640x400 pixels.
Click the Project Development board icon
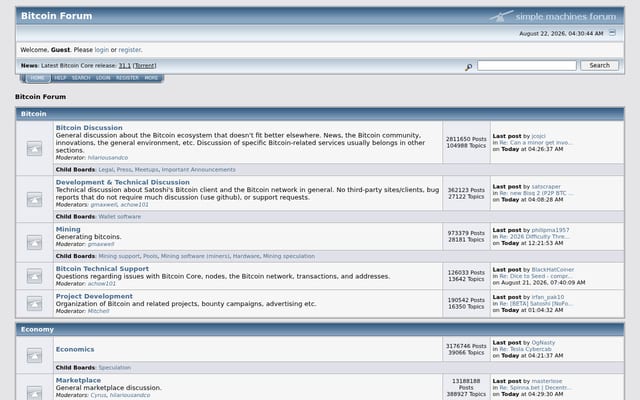click(x=34, y=303)
